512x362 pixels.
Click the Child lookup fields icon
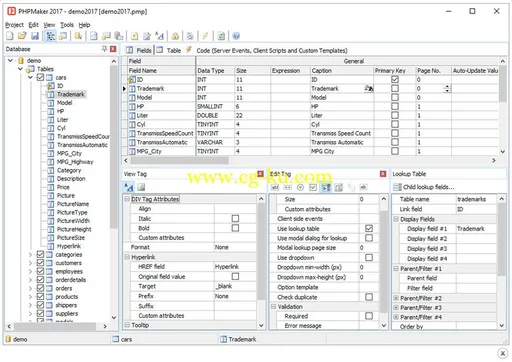pos(397,187)
